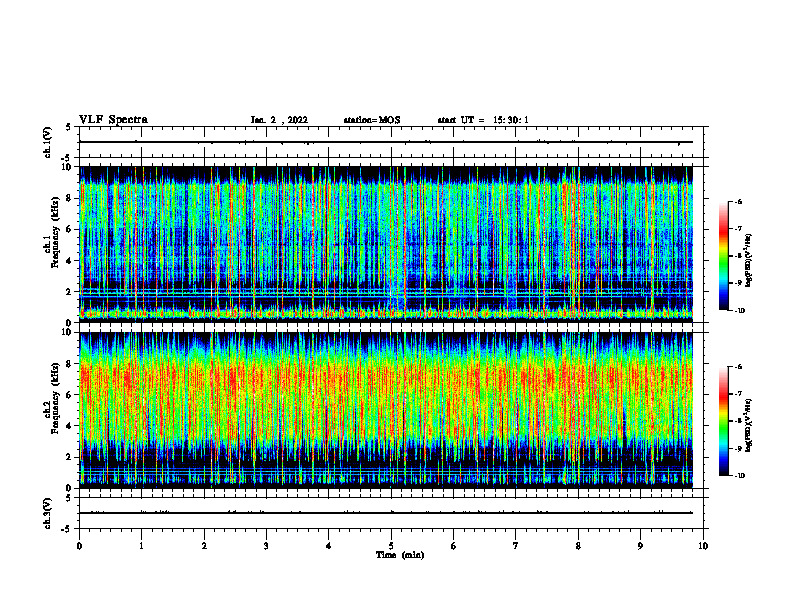Click inside the ch.2 spectrogram panel

(386, 410)
